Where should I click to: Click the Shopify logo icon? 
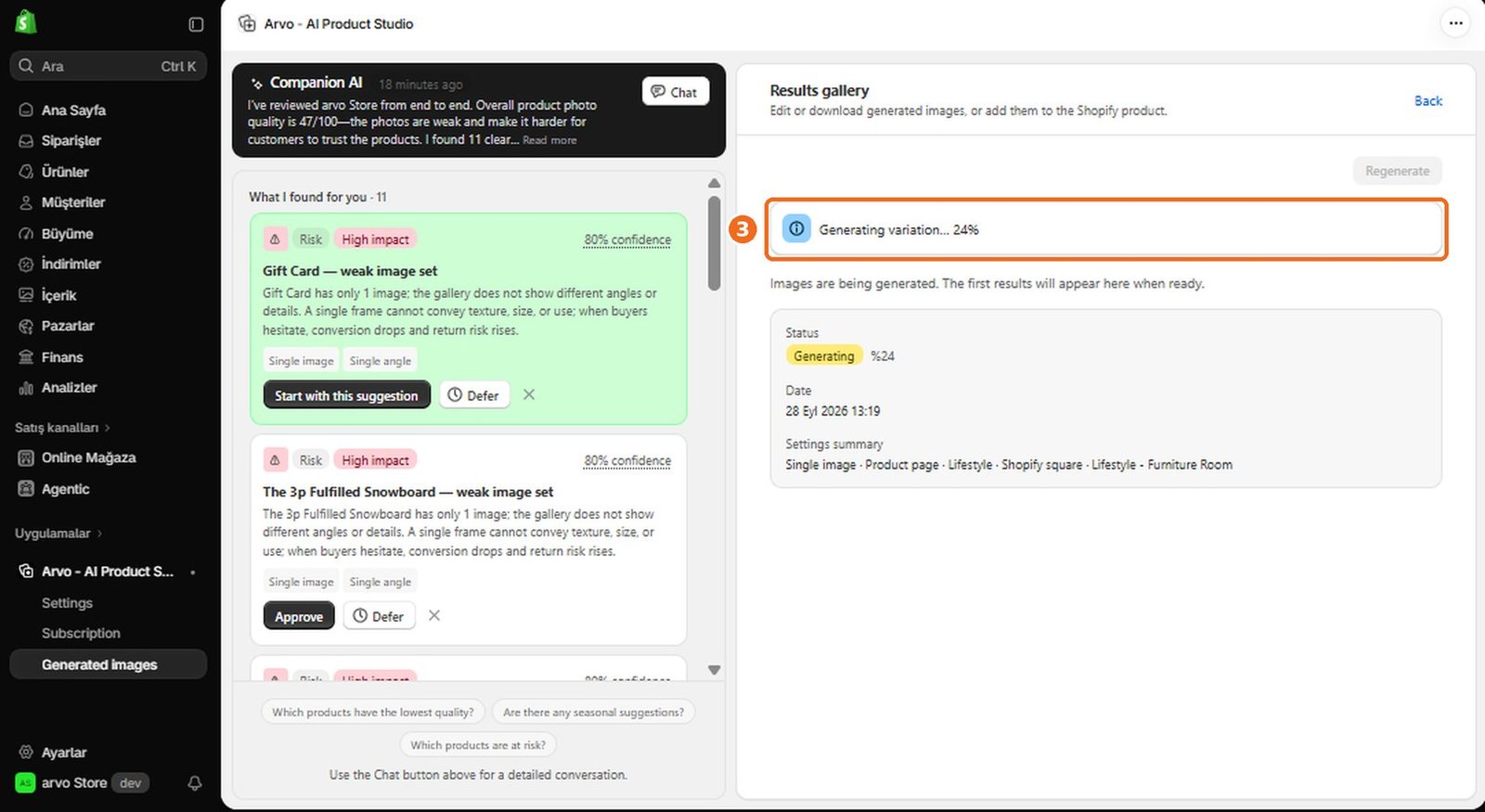point(26,22)
